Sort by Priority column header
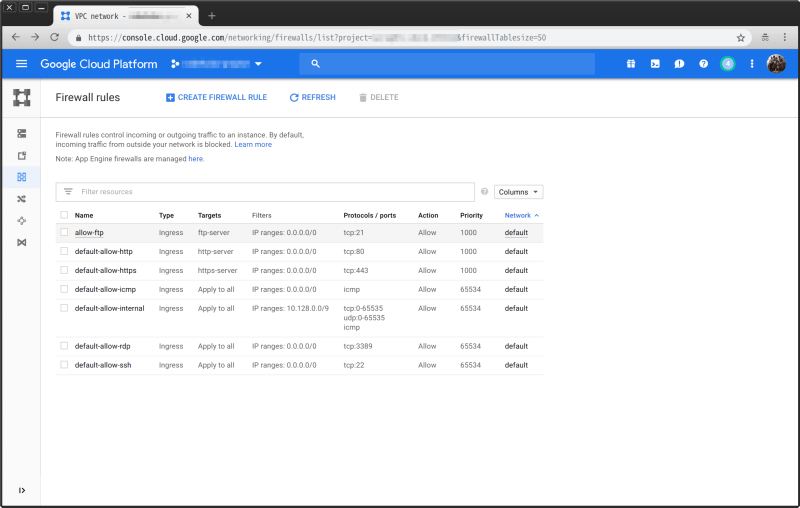 tap(471, 215)
